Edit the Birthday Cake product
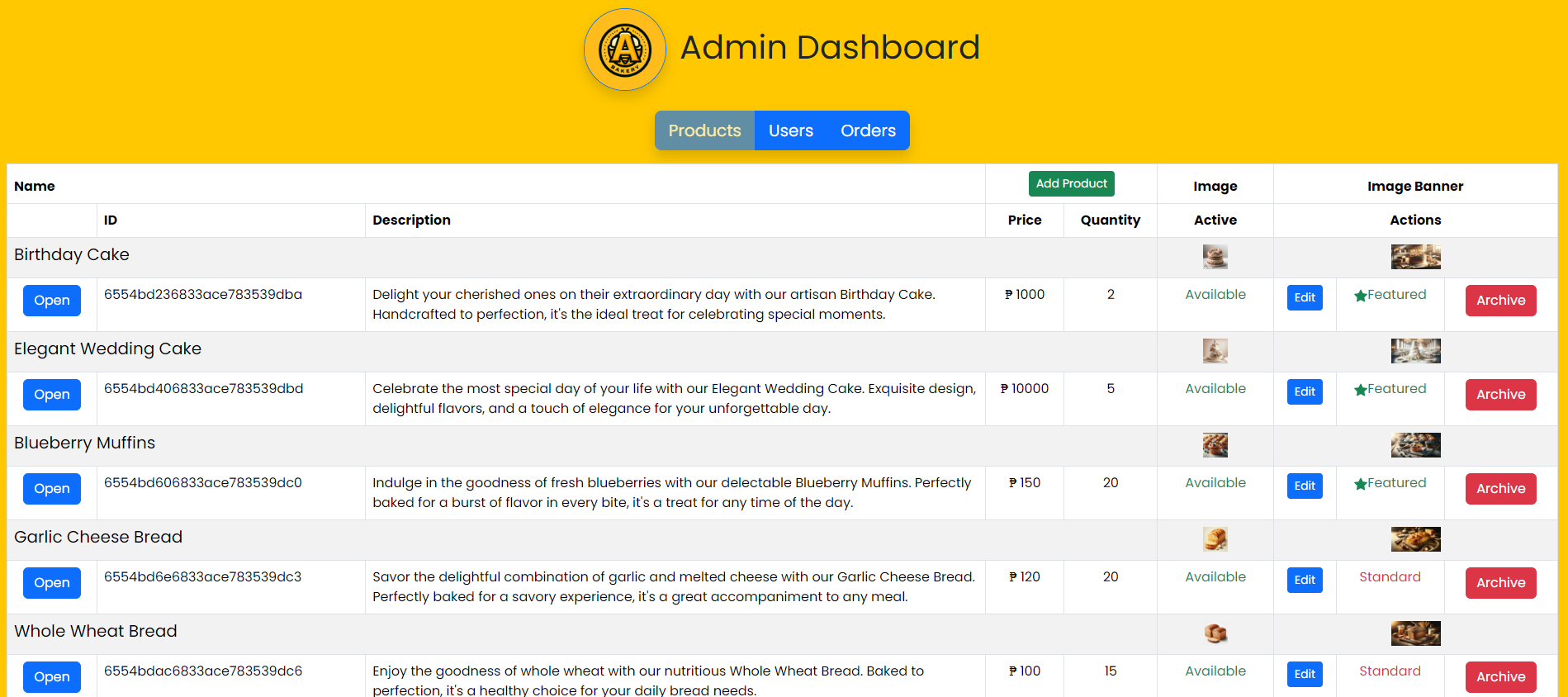The image size is (1568, 697). pyautogui.click(x=1305, y=297)
